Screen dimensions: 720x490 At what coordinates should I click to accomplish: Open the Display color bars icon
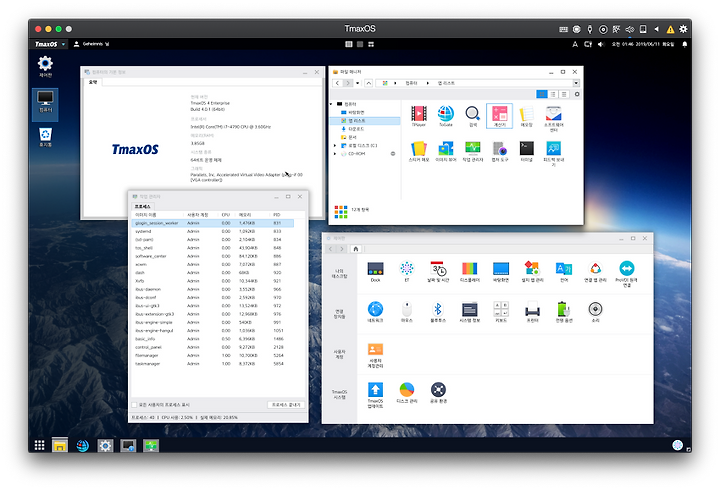pos(469,269)
